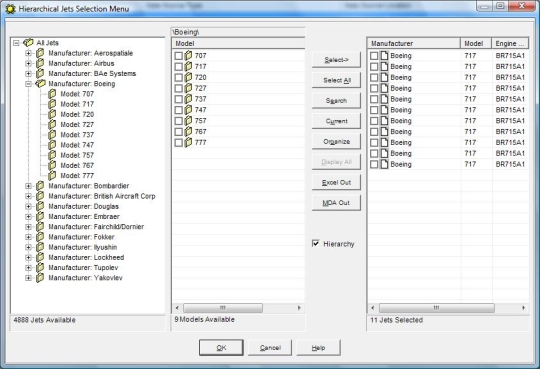Click the Organize button
This screenshot has height=369, width=540.
click(x=336, y=141)
